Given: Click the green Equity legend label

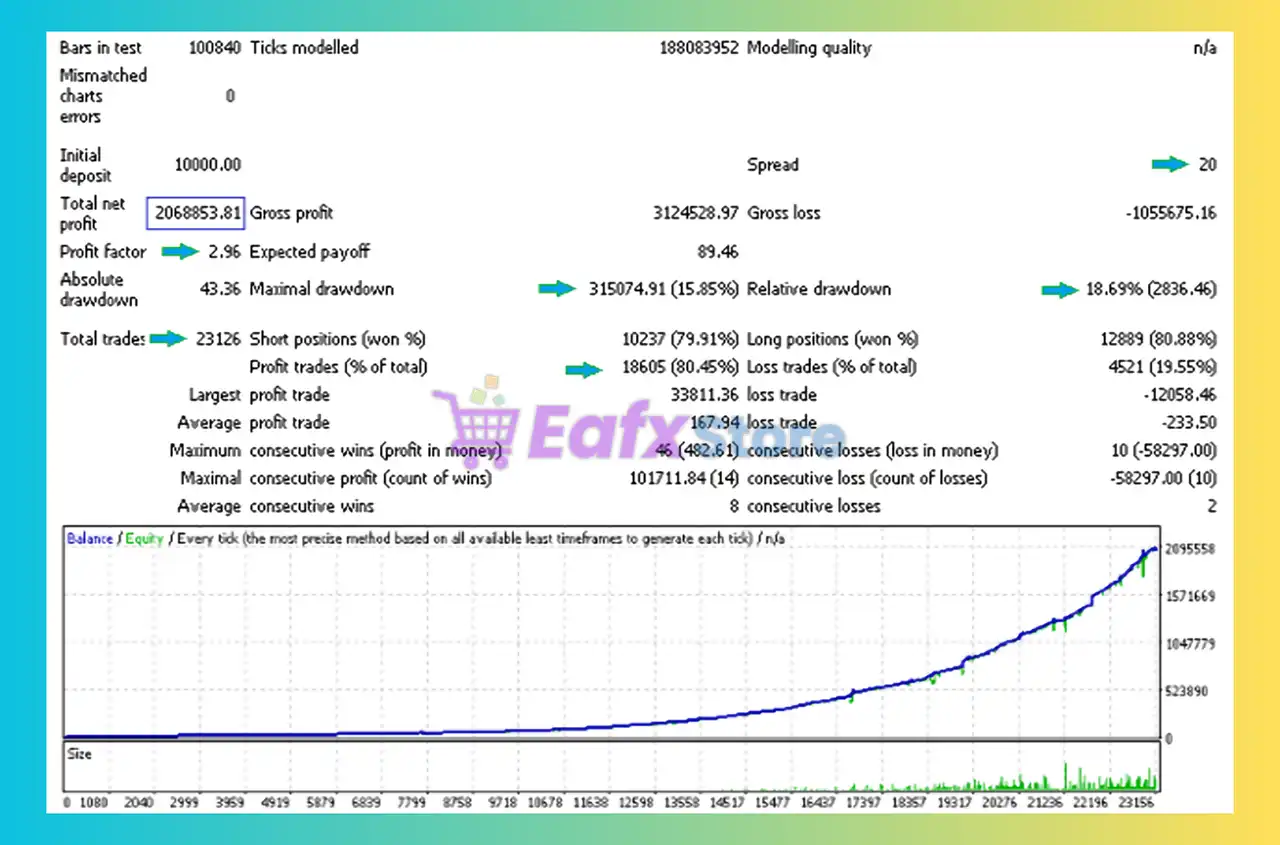Looking at the screenshot, I should click(x=144, y=539).
